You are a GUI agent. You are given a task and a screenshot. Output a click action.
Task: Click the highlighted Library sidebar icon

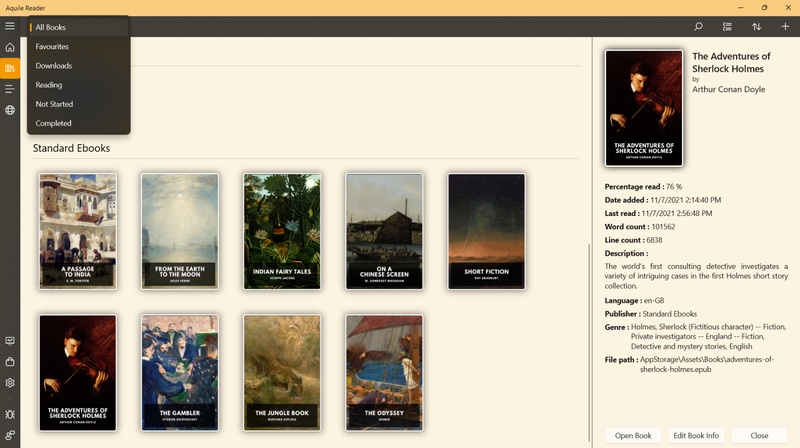tap(10, 68)
